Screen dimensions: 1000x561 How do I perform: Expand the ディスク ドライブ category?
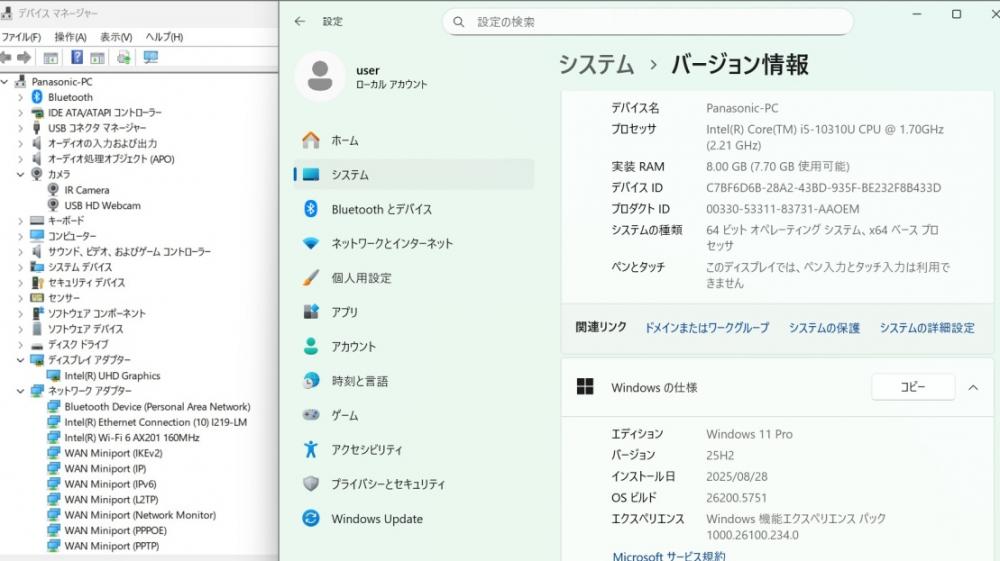point(20,344)
